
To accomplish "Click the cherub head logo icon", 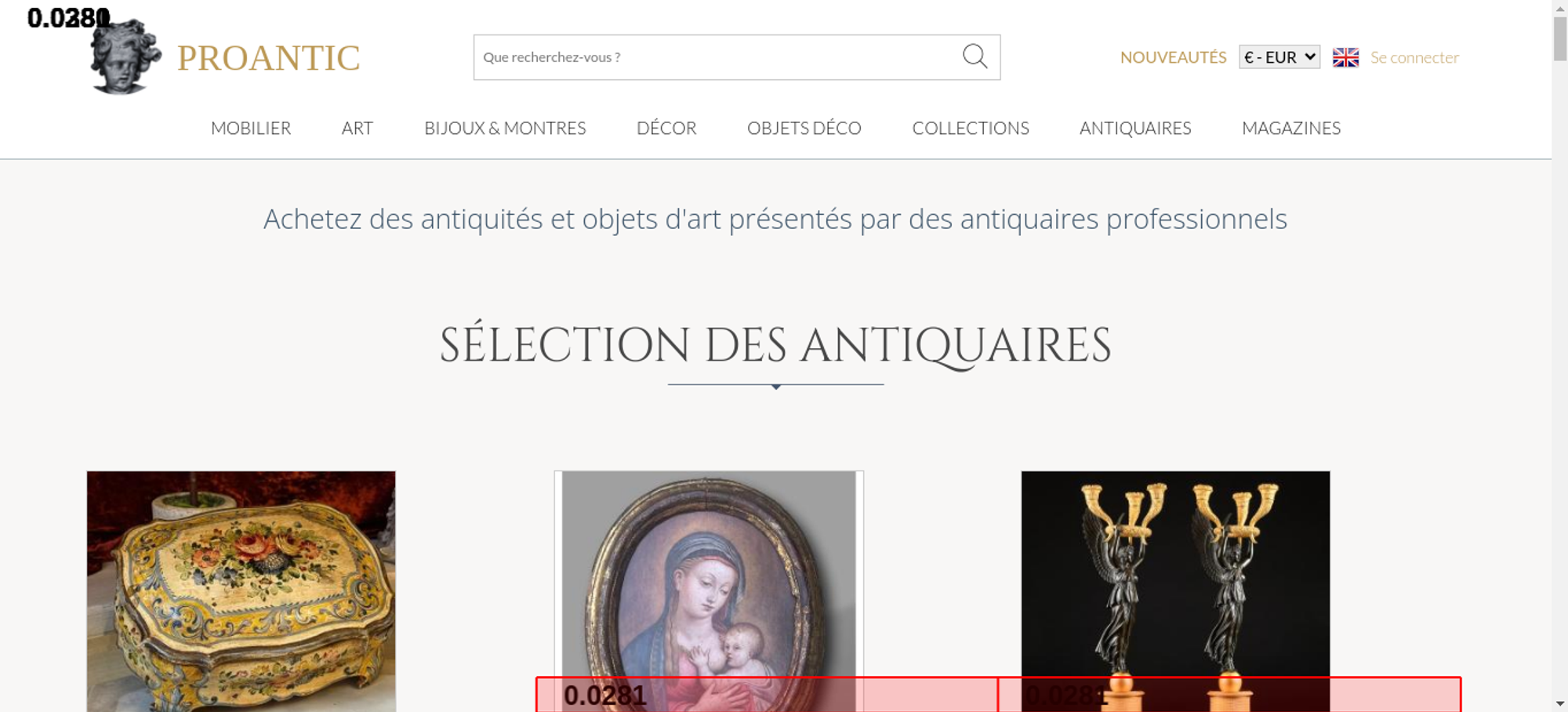I will tap(125, 58).
